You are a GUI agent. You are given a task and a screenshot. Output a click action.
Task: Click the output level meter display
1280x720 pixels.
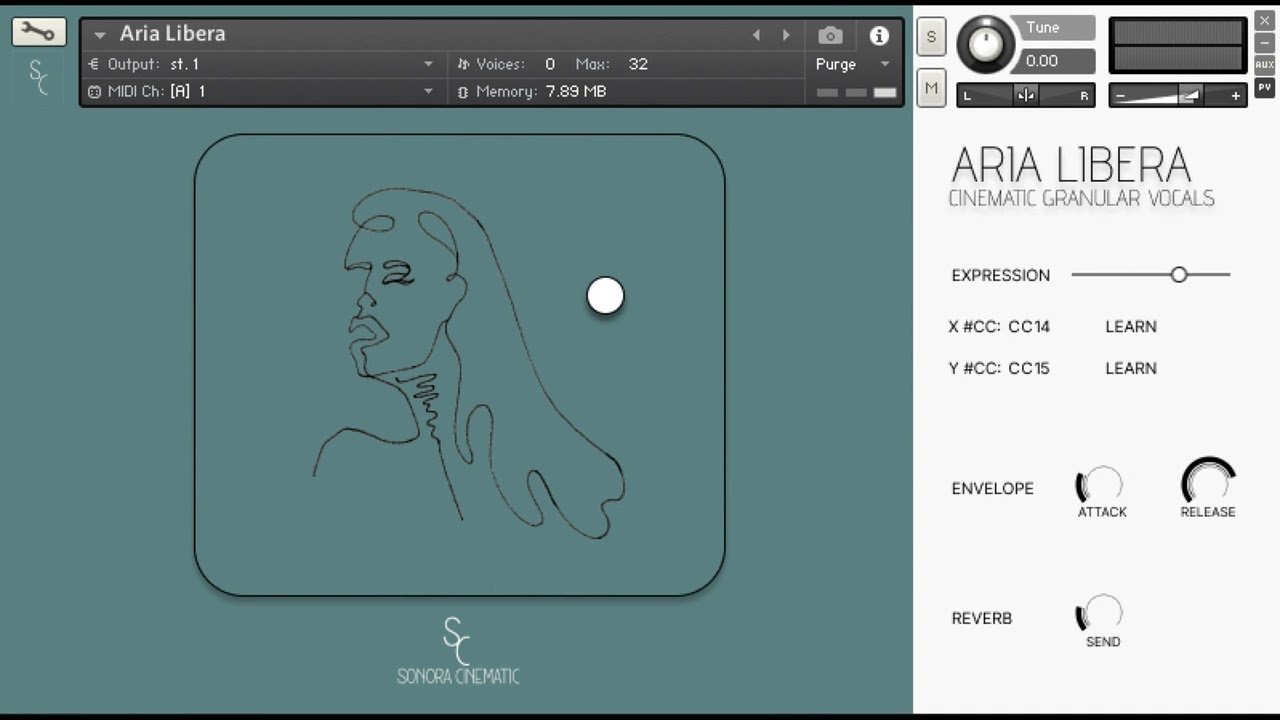click(1178, 45)
